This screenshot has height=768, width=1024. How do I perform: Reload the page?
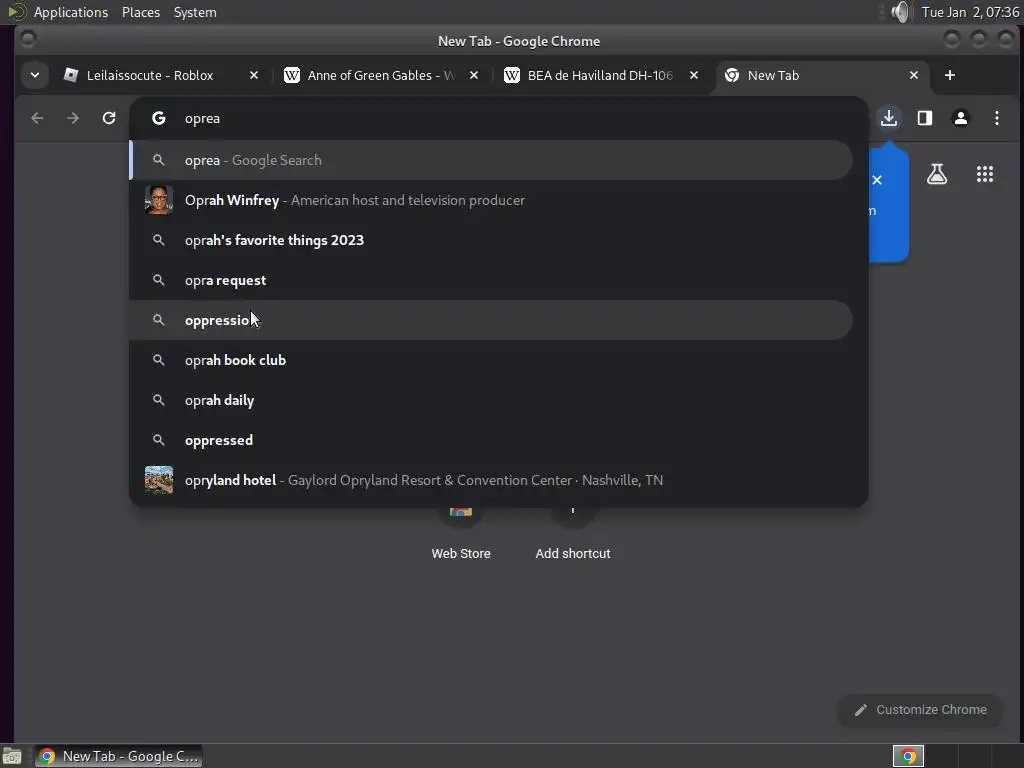pos(109,118)
